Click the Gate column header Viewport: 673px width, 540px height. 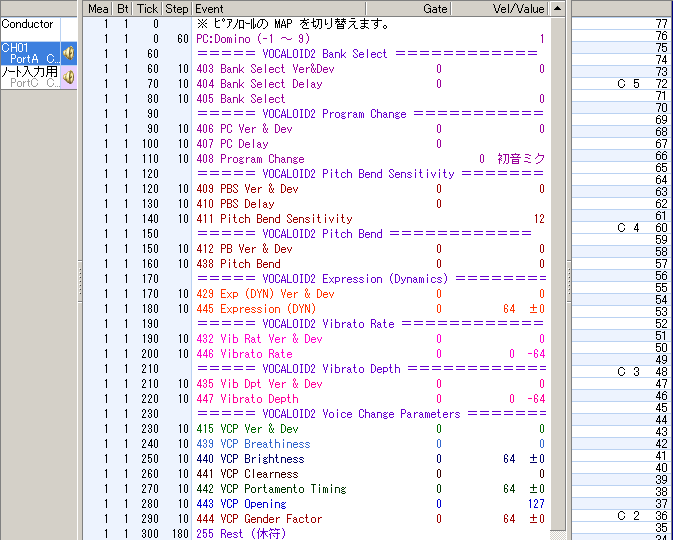tap(435, 8)
